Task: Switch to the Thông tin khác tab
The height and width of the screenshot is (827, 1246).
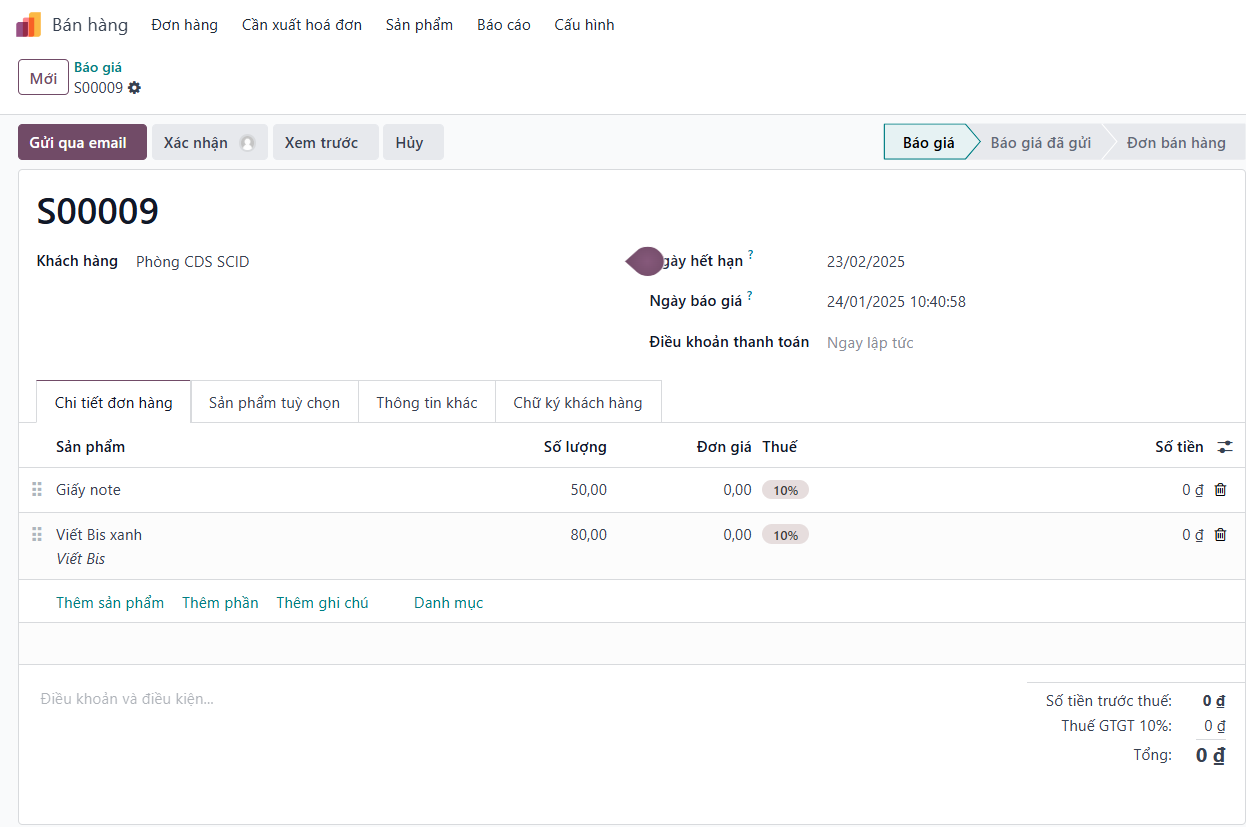Action: 427,403
